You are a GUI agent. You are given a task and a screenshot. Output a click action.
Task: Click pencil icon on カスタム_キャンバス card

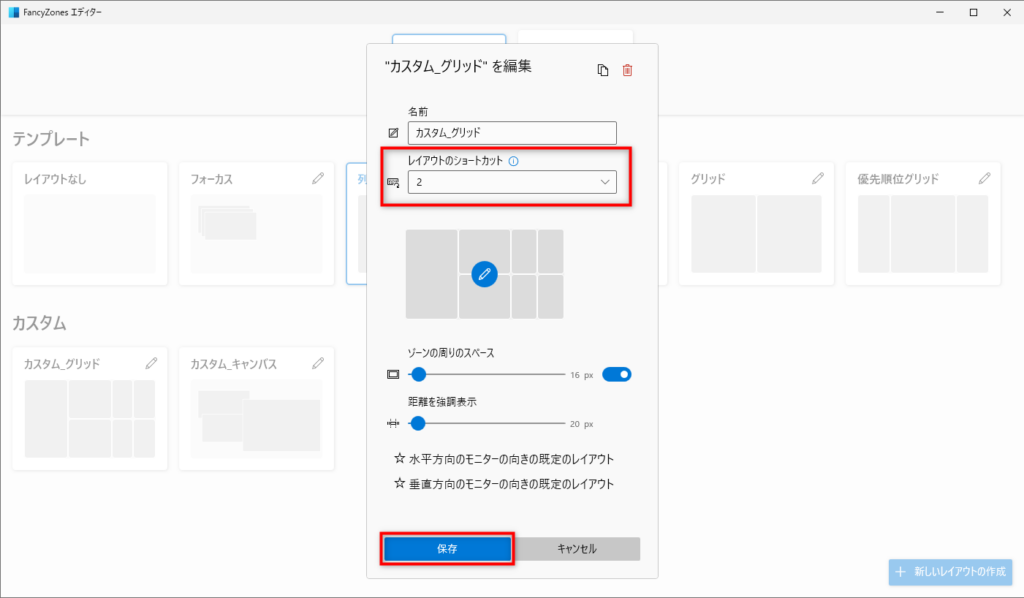[318, 363]
